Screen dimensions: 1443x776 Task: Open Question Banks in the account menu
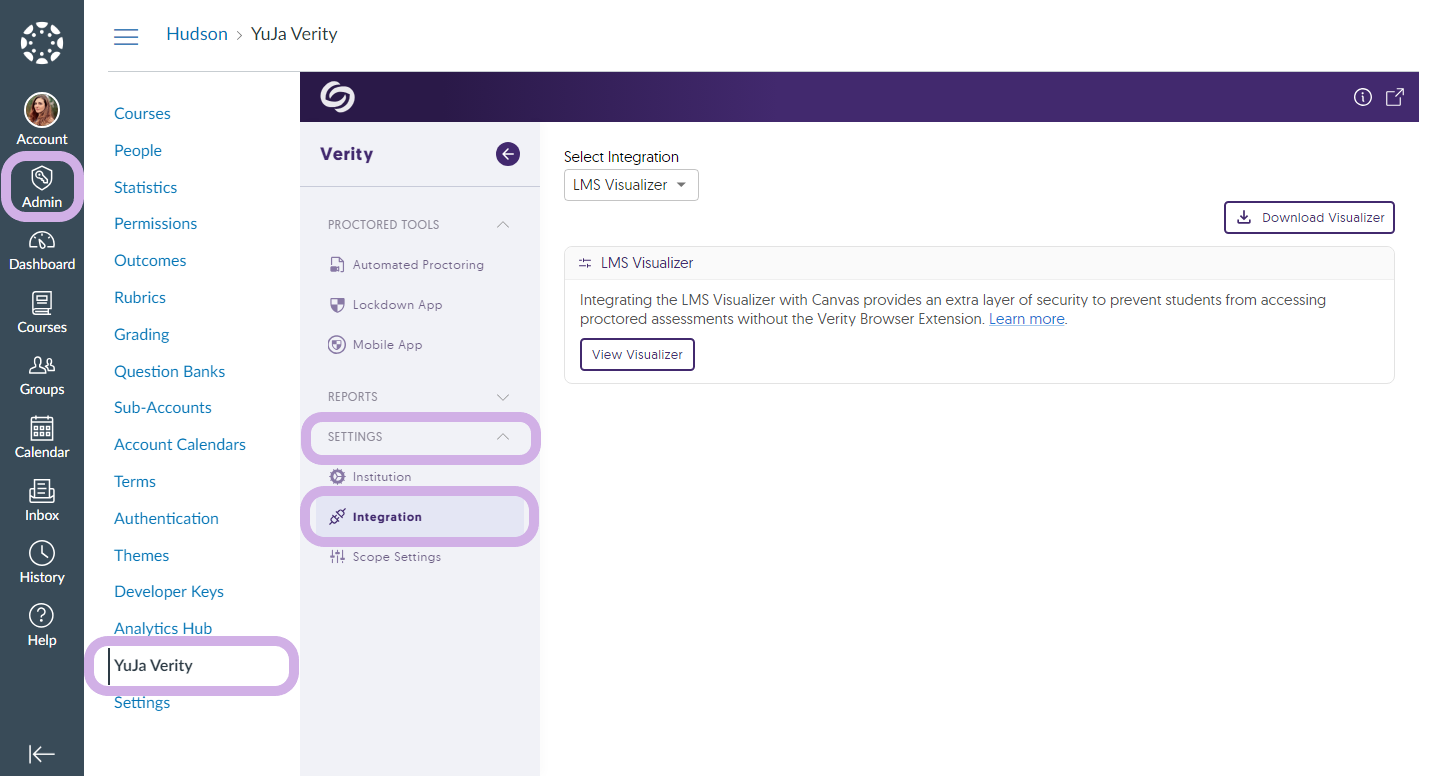click(169, 372)
